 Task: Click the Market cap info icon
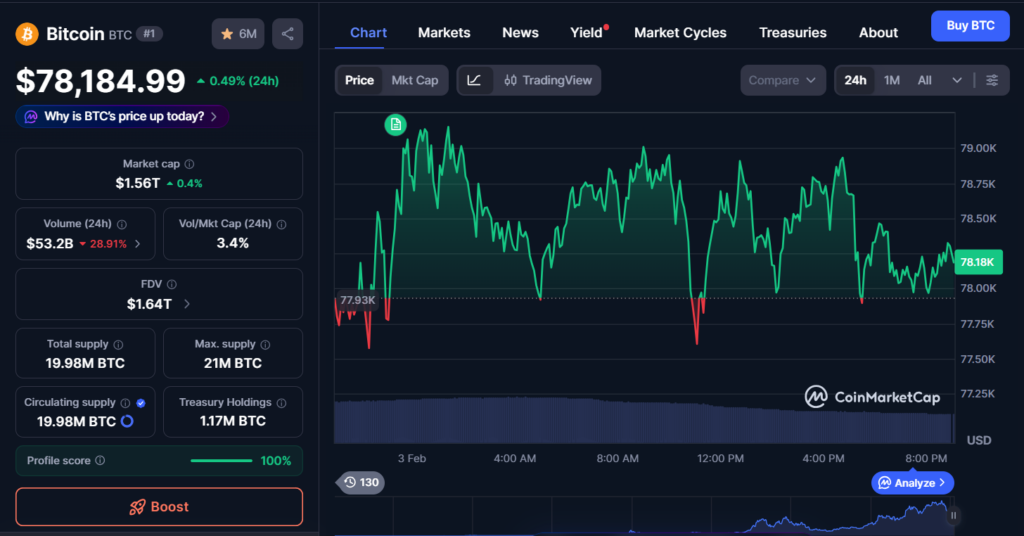190,164
